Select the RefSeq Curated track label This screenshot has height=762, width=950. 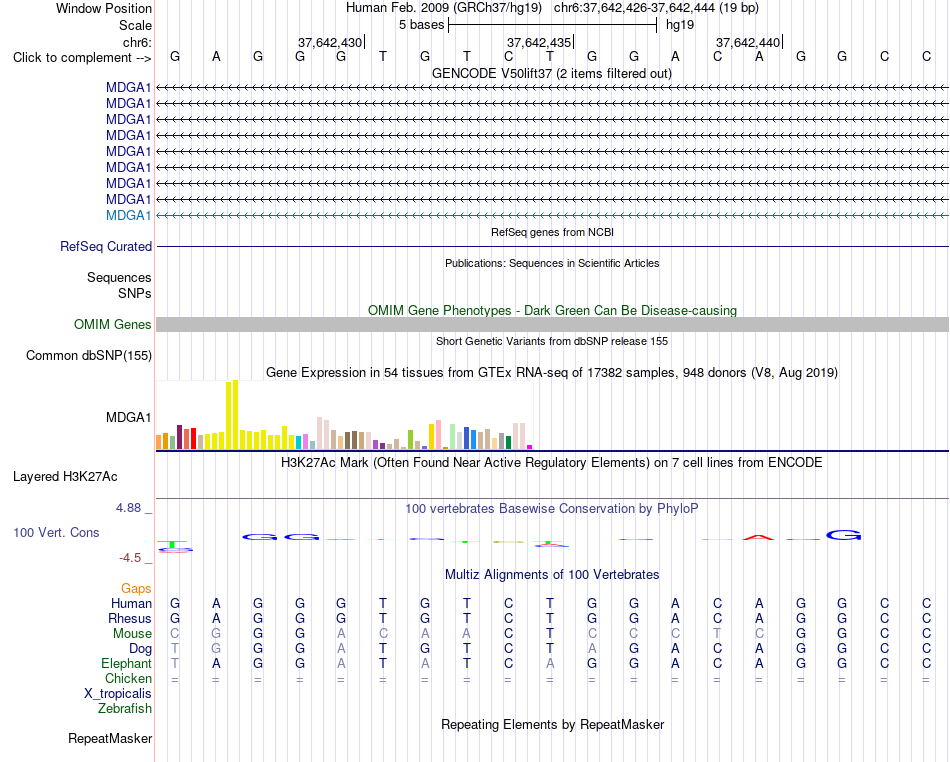106,247
